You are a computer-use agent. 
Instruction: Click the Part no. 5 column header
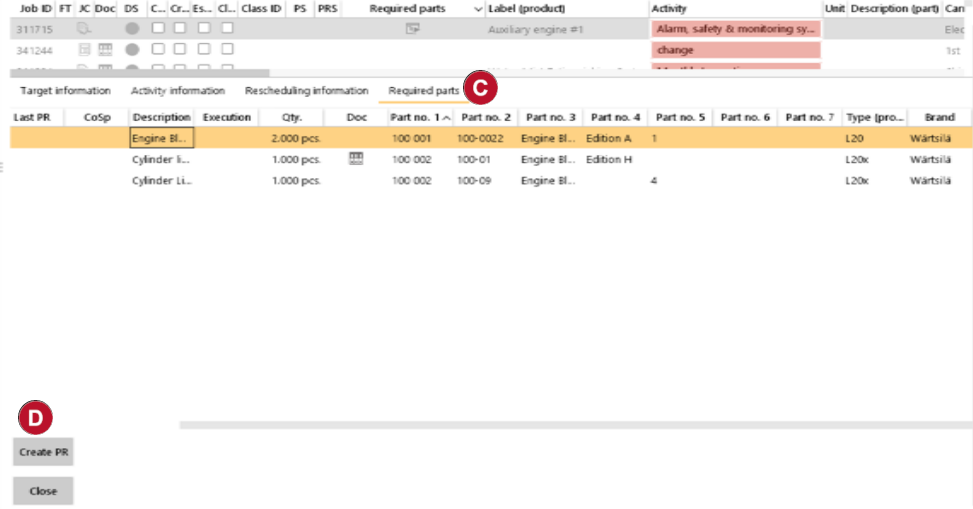pyautogui.click(x=680, y=117)
